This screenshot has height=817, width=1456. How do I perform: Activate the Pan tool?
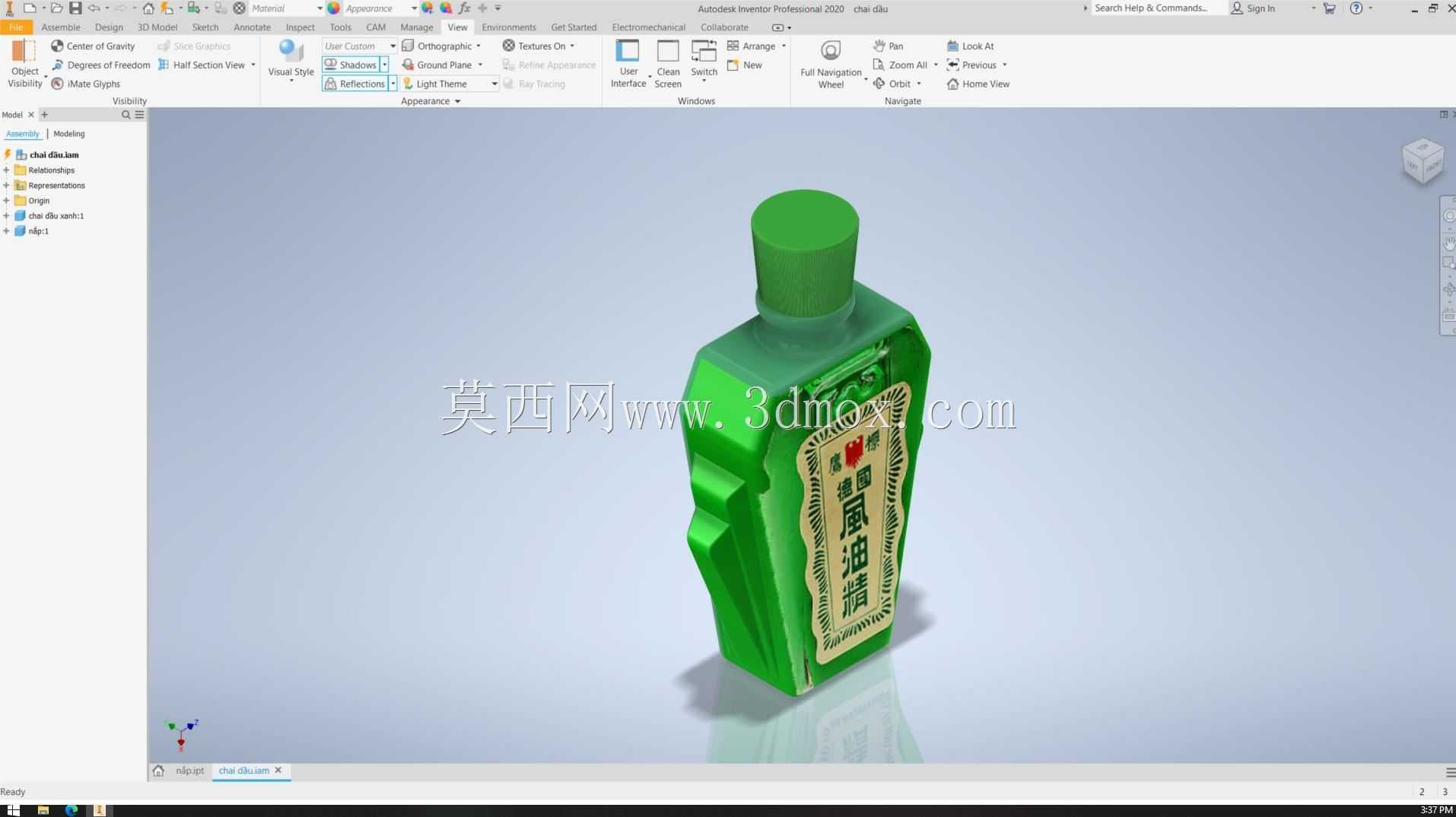889,46
